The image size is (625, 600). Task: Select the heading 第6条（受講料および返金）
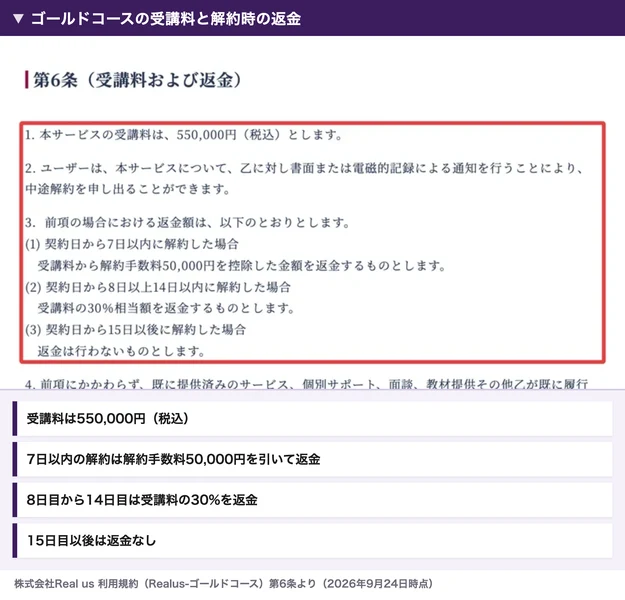point(137,80)
